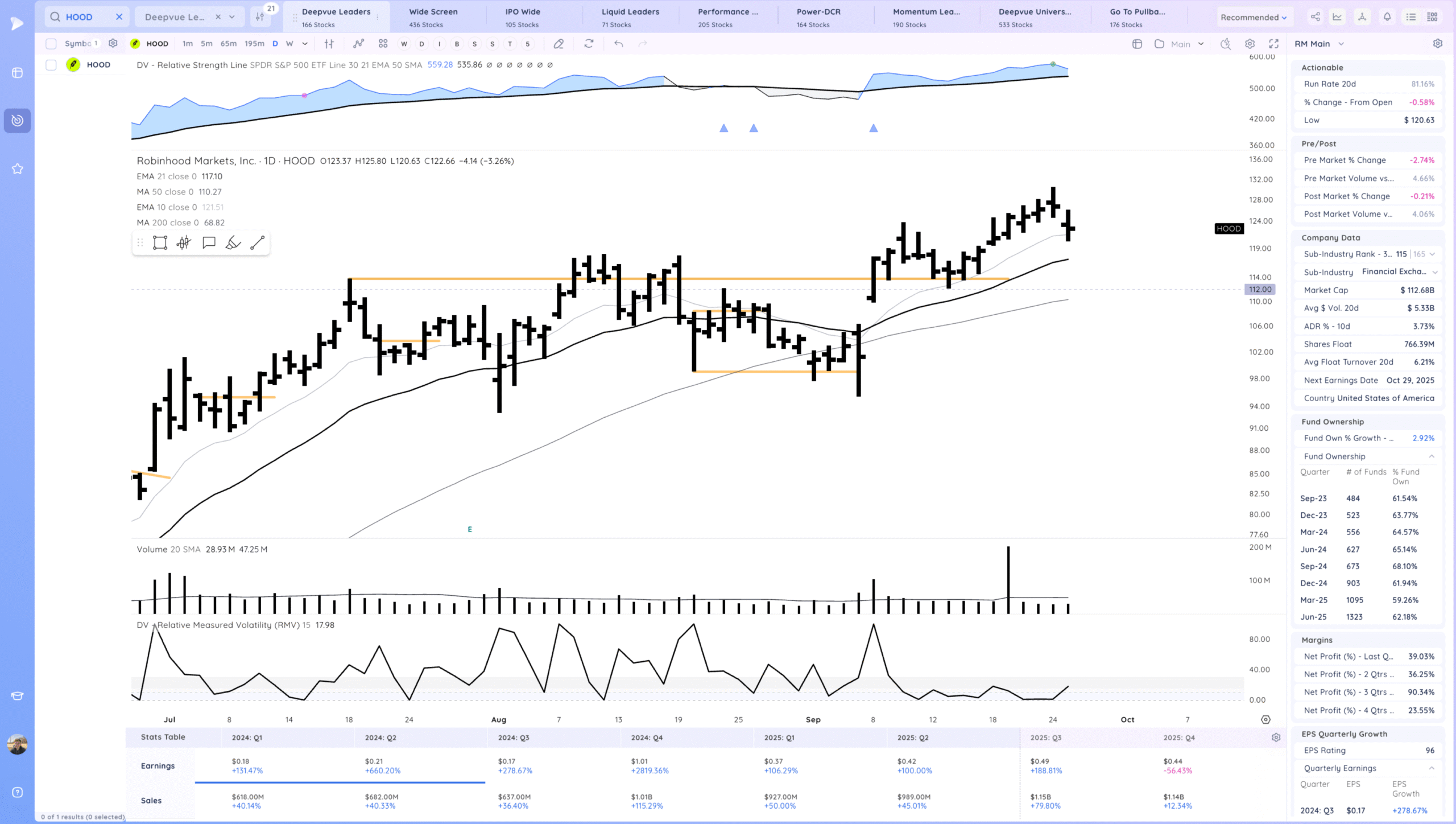Select the rectangle drawing tool
The image size is (1456, 824).
(160, 243)
